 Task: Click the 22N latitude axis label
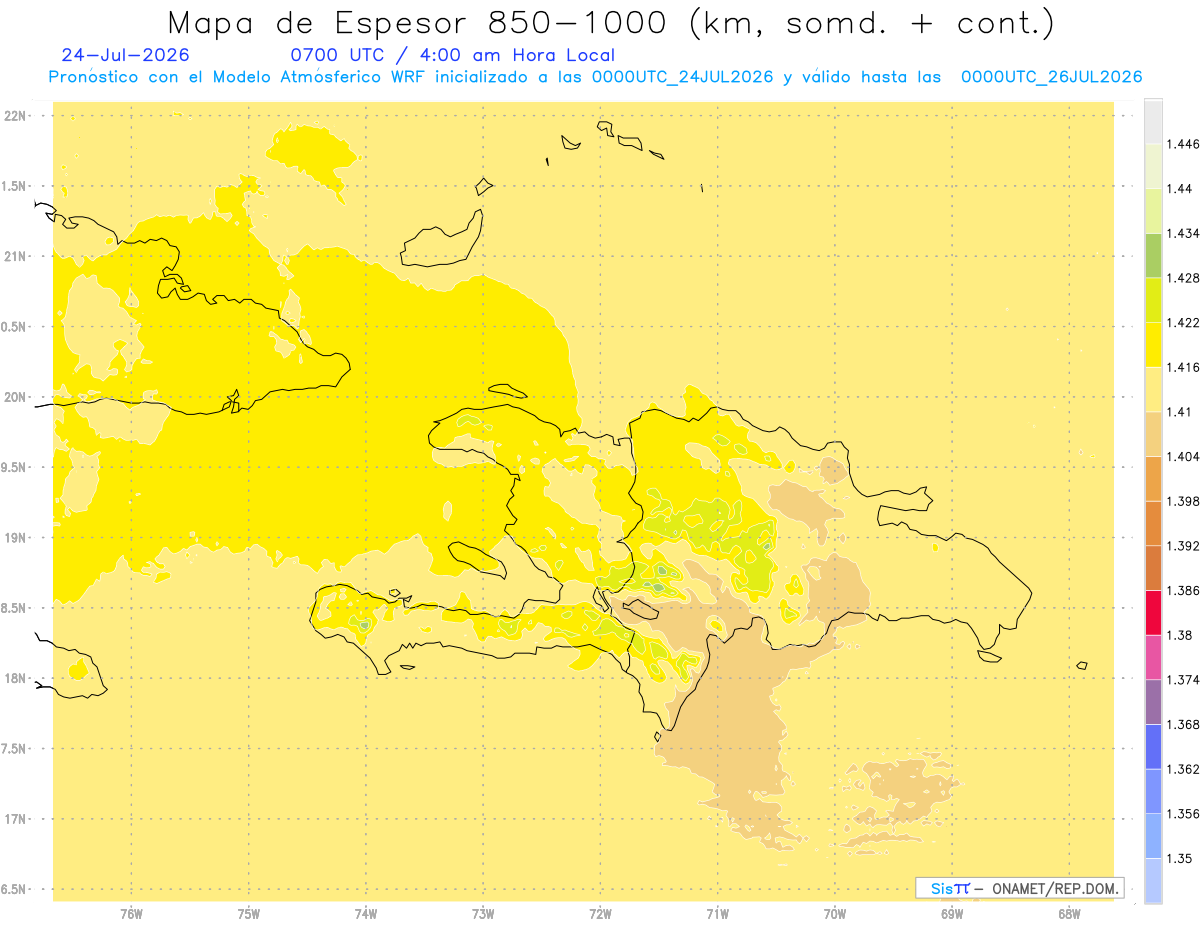(x=16, y=115)
